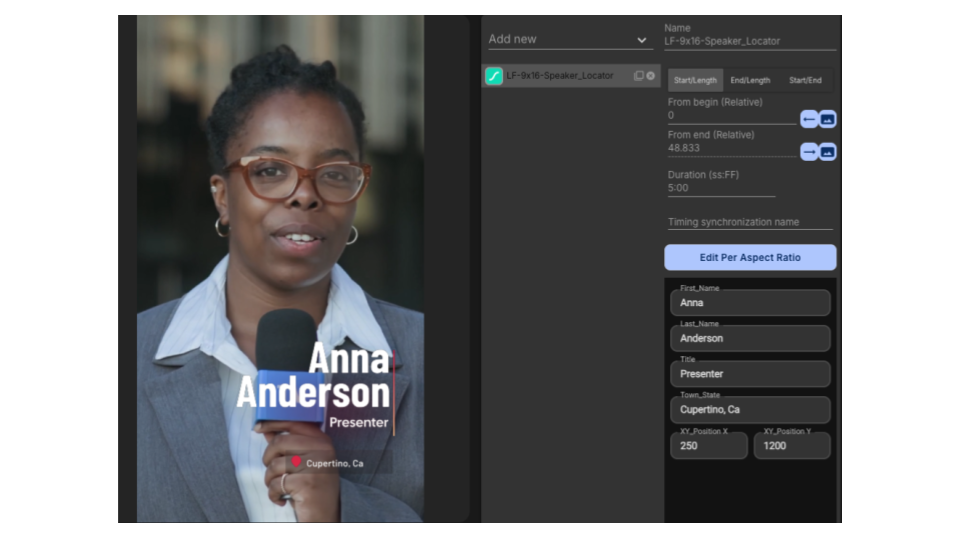Remove the LF-9x16-Speaker_Locator item
Viewport: 960px width, 540px height.
pyautogui.click(x=651, y=76)
